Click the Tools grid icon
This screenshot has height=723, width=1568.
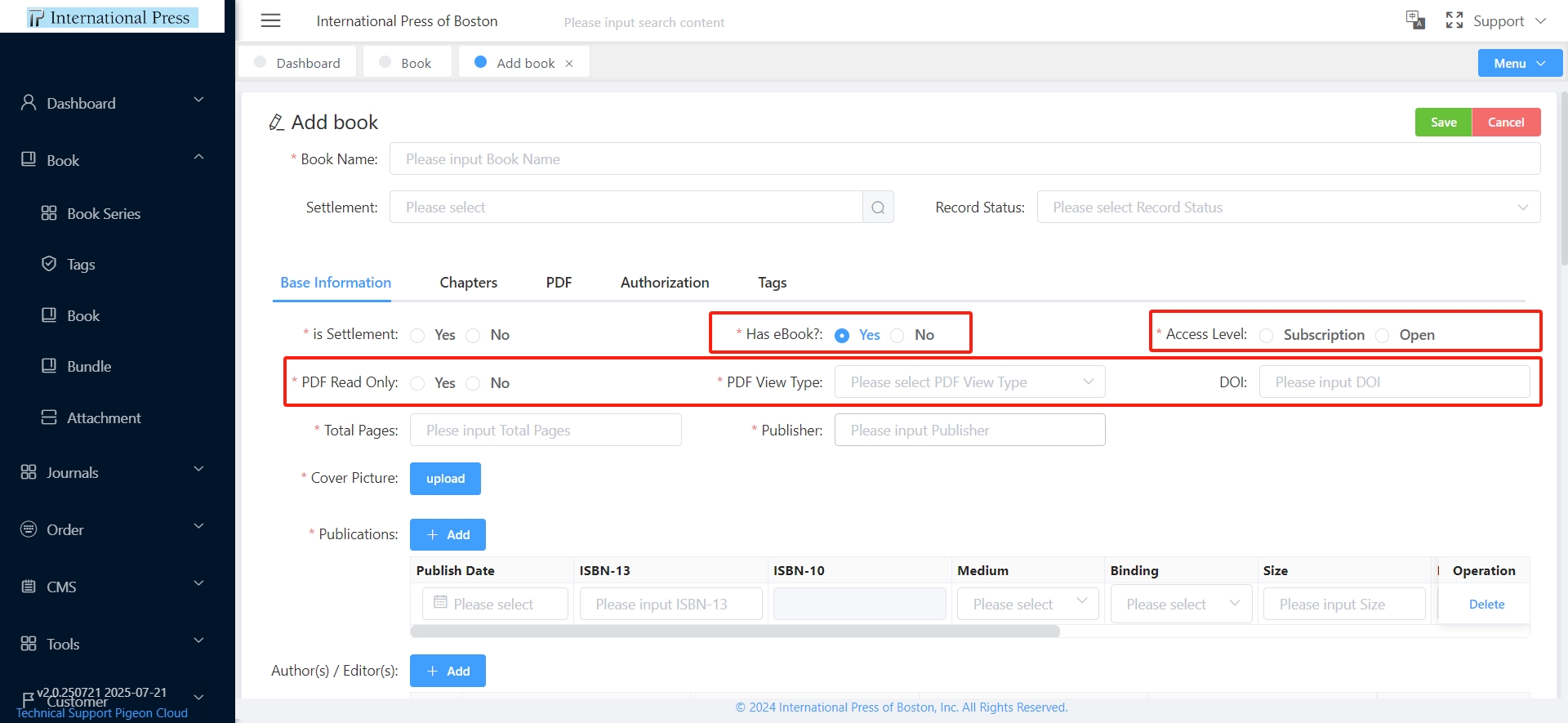point(29,643)
